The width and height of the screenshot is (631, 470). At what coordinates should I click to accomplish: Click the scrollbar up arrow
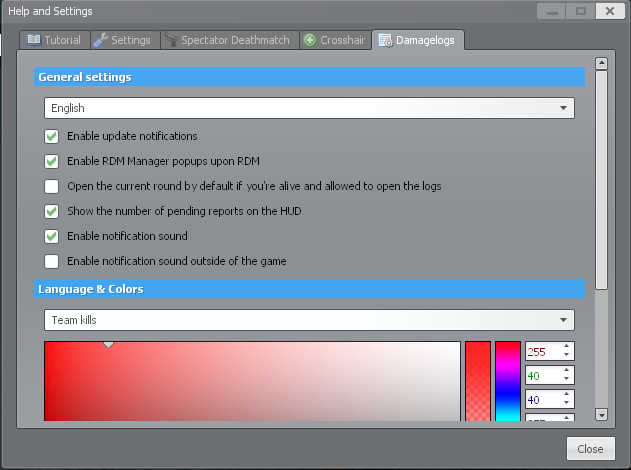pyautogui.click(x=601, y=63)
